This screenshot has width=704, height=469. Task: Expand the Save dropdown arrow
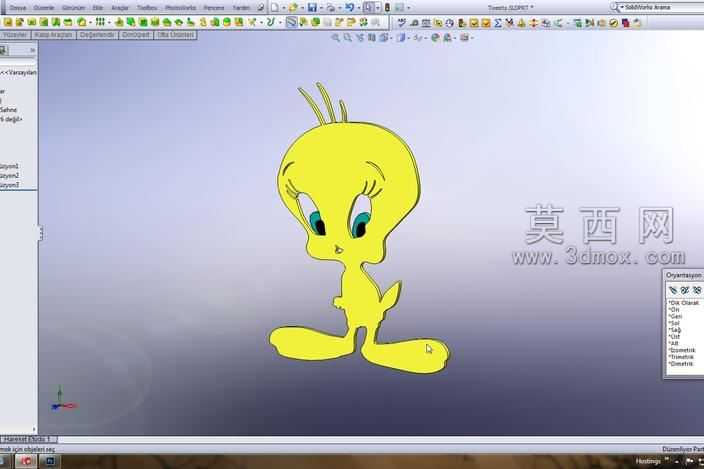pos(321,8)
